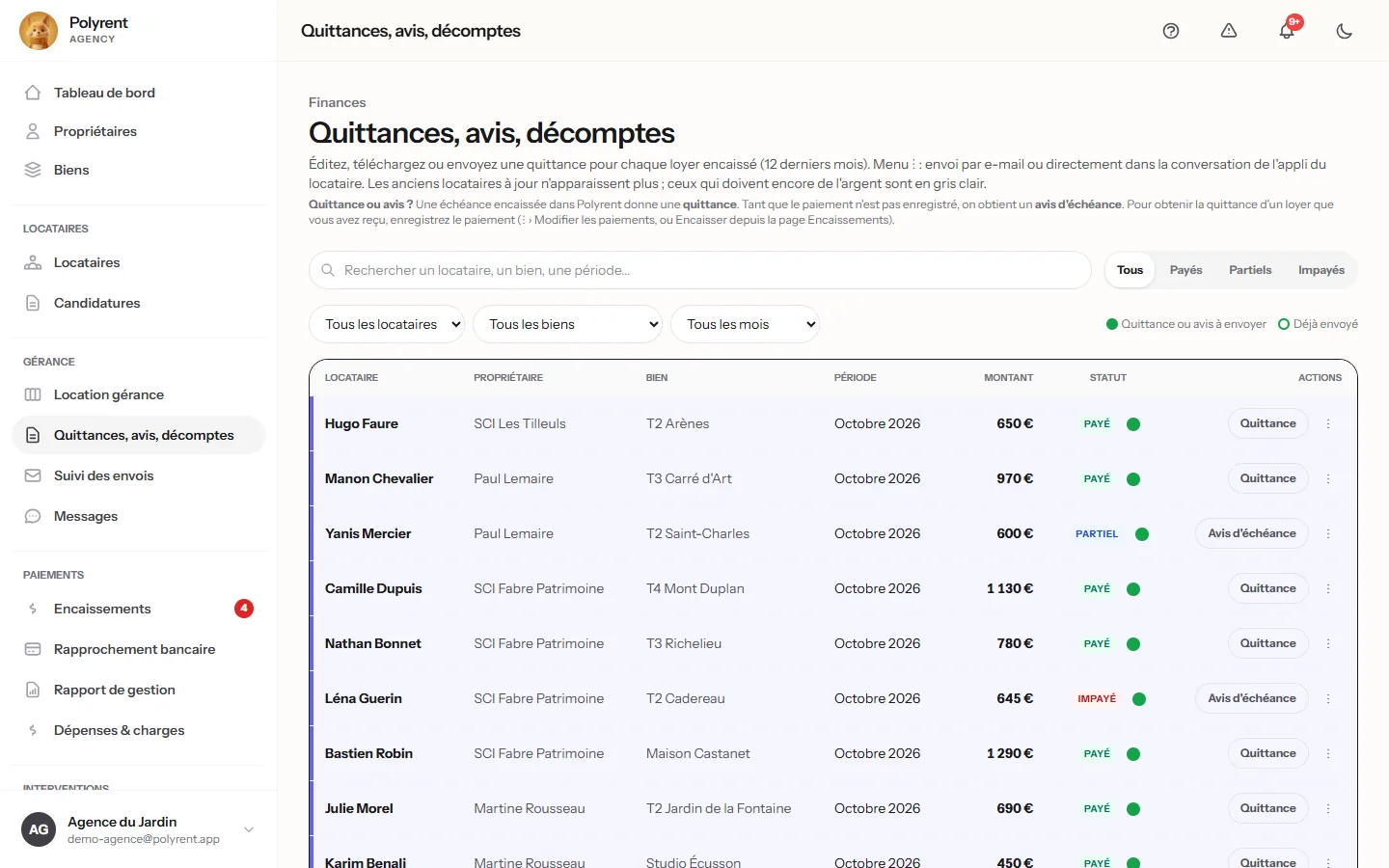Click the green send dot for Bastien Robin
The height and width of the screenshot is (868, 1389).
1133,754
